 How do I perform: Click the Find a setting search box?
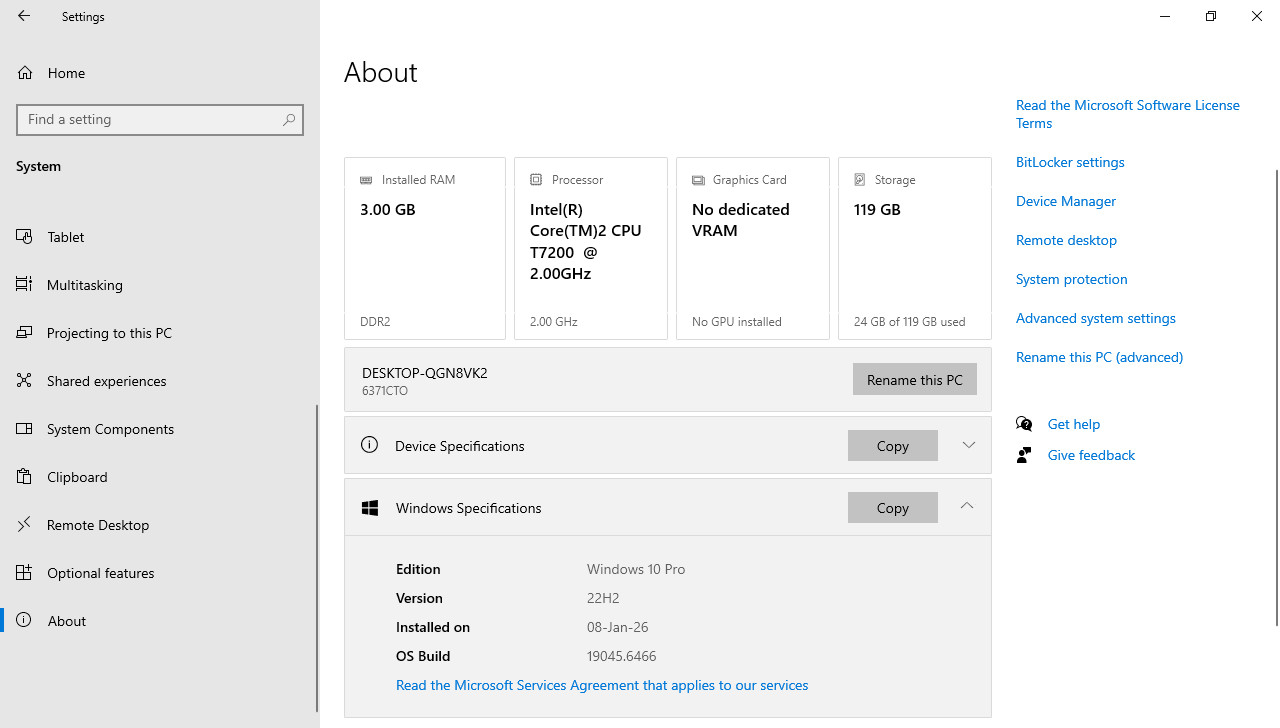point(160,120)
